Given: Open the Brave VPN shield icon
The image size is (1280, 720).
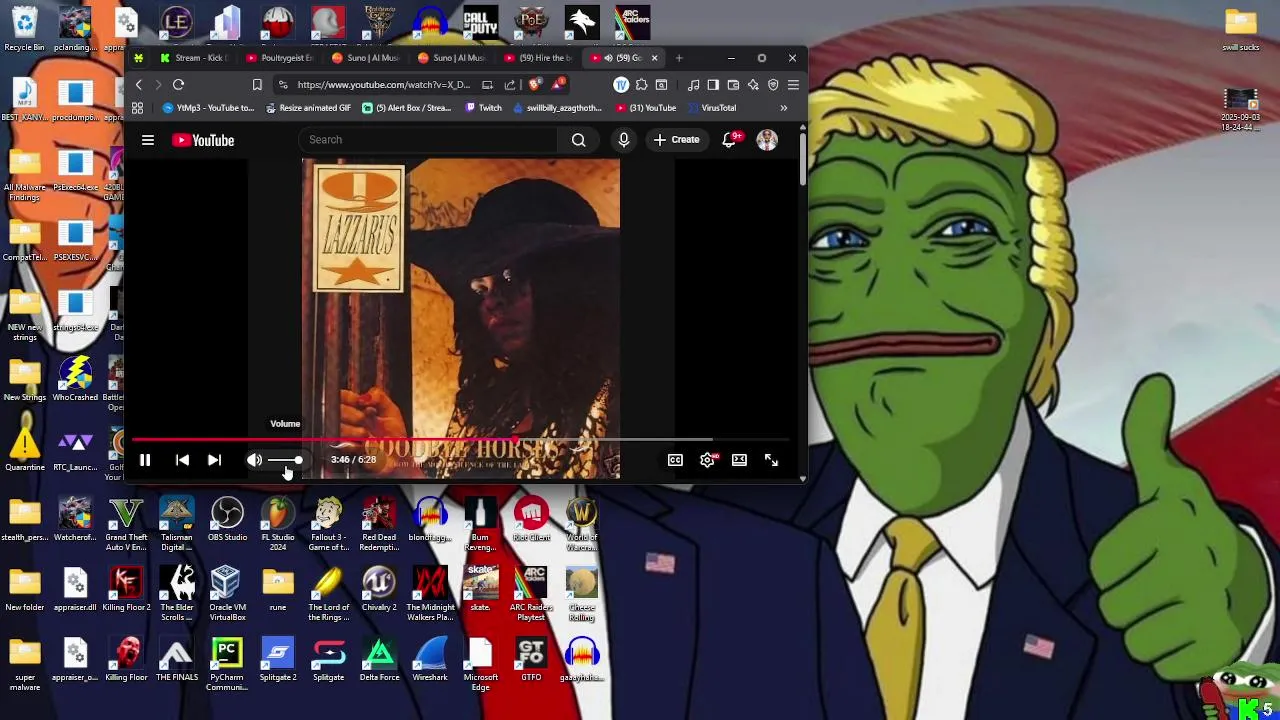Looking at the screenshot, I should point(773,85).
